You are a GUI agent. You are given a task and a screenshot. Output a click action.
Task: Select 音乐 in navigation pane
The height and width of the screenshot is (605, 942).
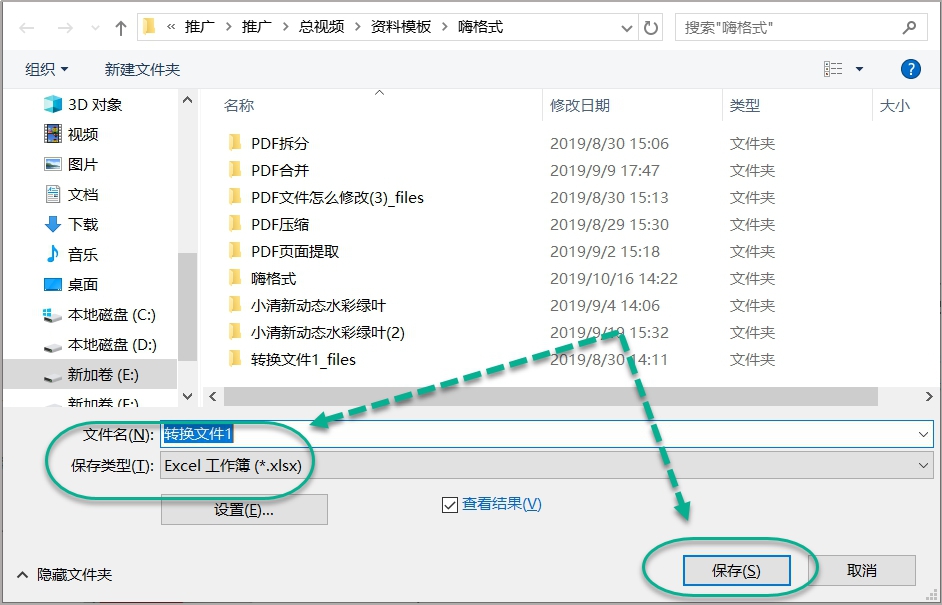71,255
